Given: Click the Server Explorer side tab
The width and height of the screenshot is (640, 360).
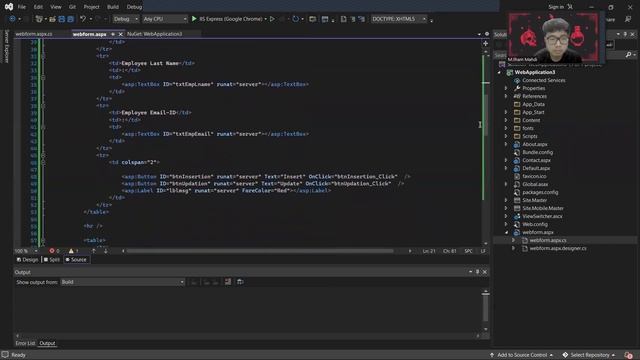Looking at the screenshot, I should [x=6, y=46].
